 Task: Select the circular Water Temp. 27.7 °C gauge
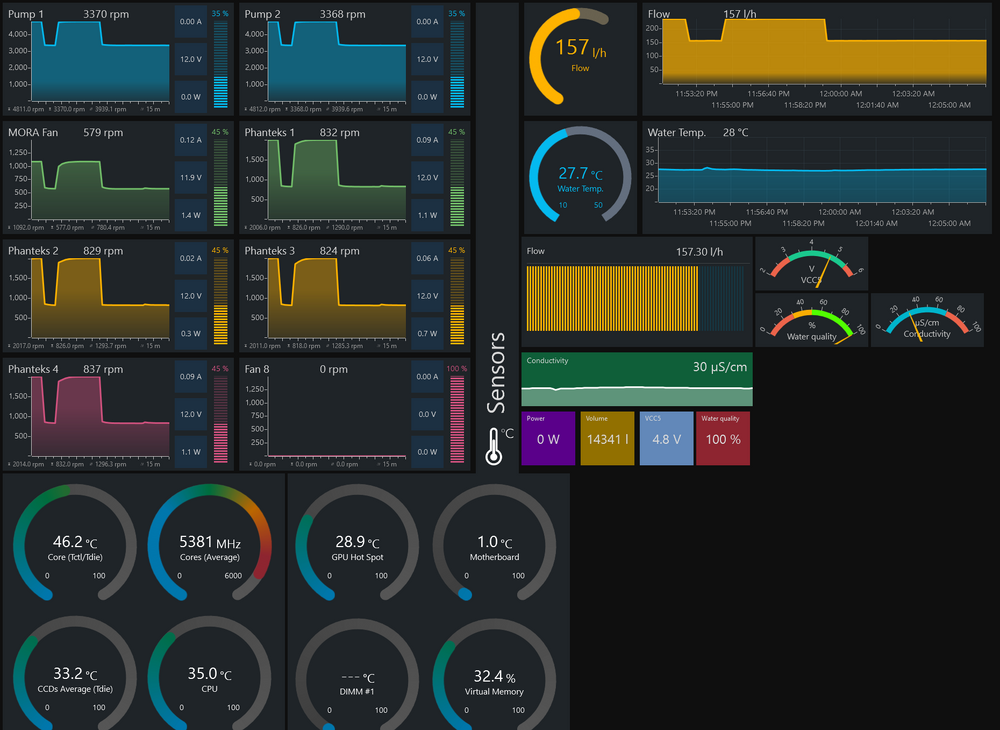pos(579,174)
